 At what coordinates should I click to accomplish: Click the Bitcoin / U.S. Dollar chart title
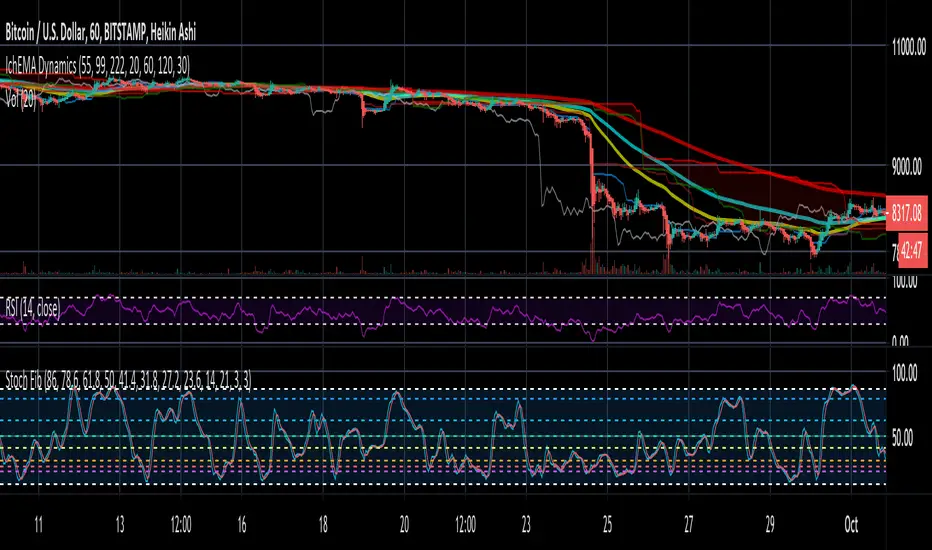click(100, 33)
